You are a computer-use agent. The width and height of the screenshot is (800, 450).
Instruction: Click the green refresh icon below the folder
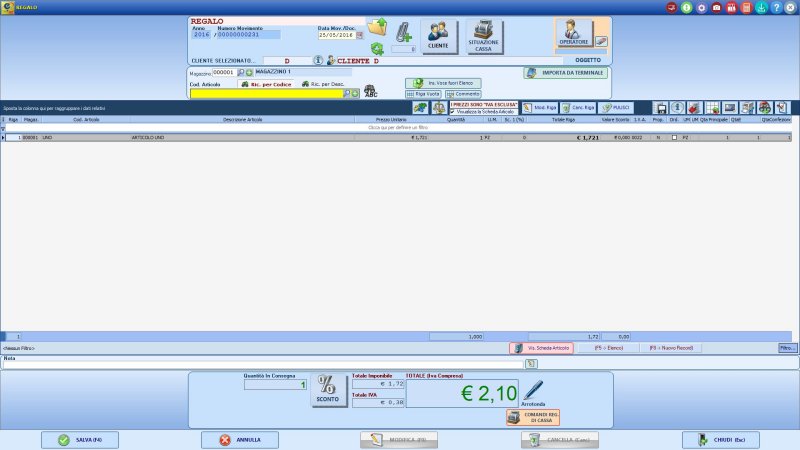pos(377,48)
